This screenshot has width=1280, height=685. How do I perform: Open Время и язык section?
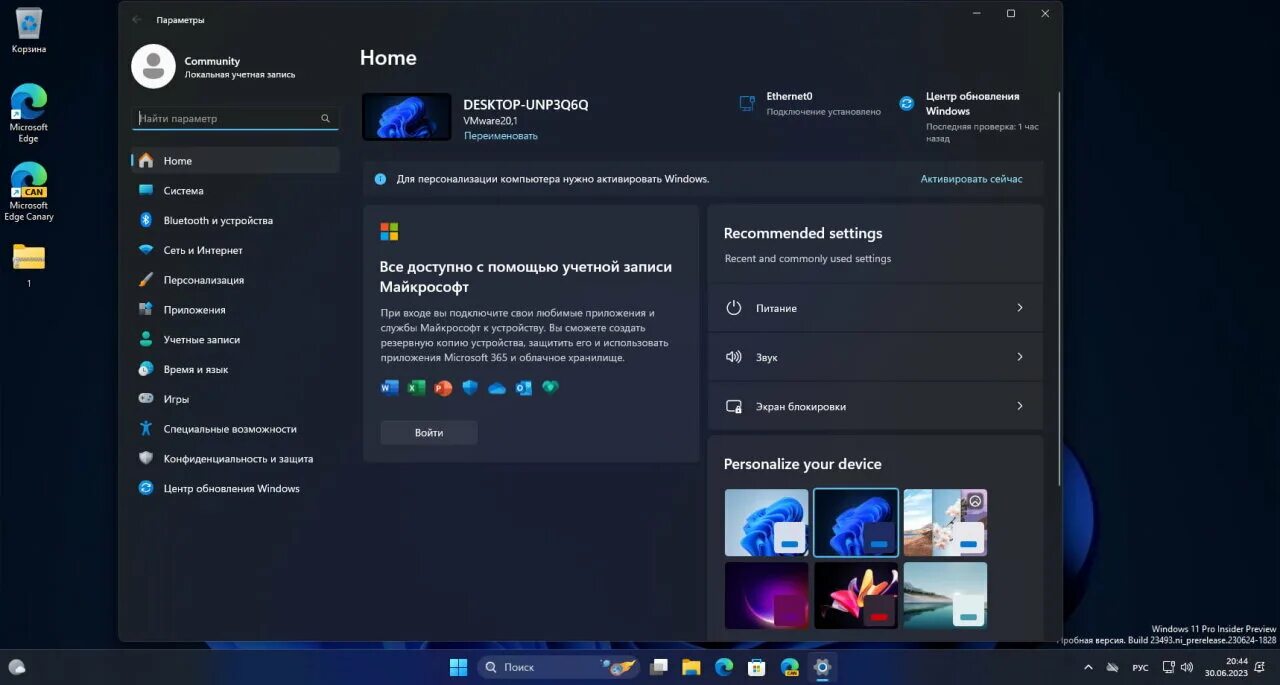coord(236,369)
